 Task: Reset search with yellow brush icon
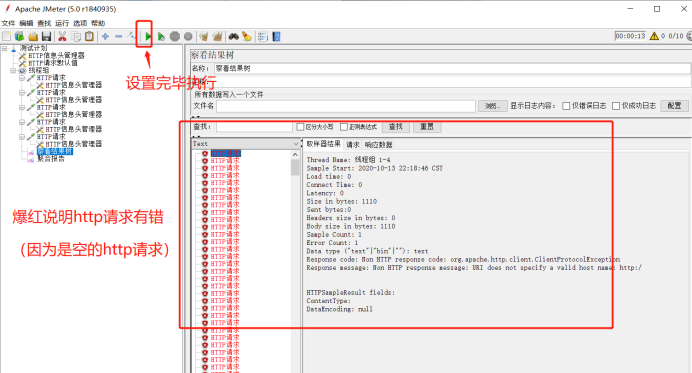point(247,36)
